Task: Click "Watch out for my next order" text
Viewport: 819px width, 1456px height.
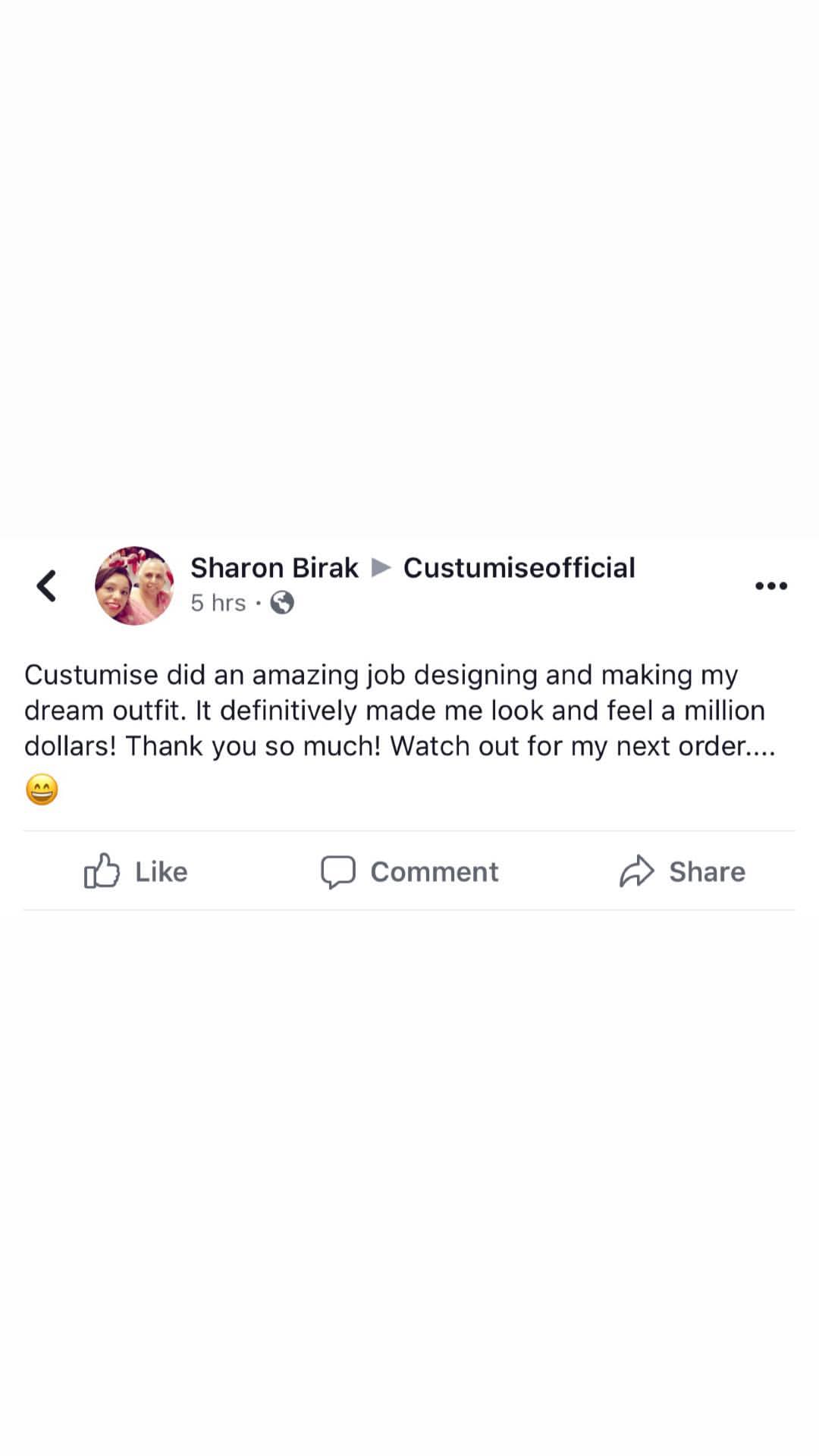Action: pos(569,746)
